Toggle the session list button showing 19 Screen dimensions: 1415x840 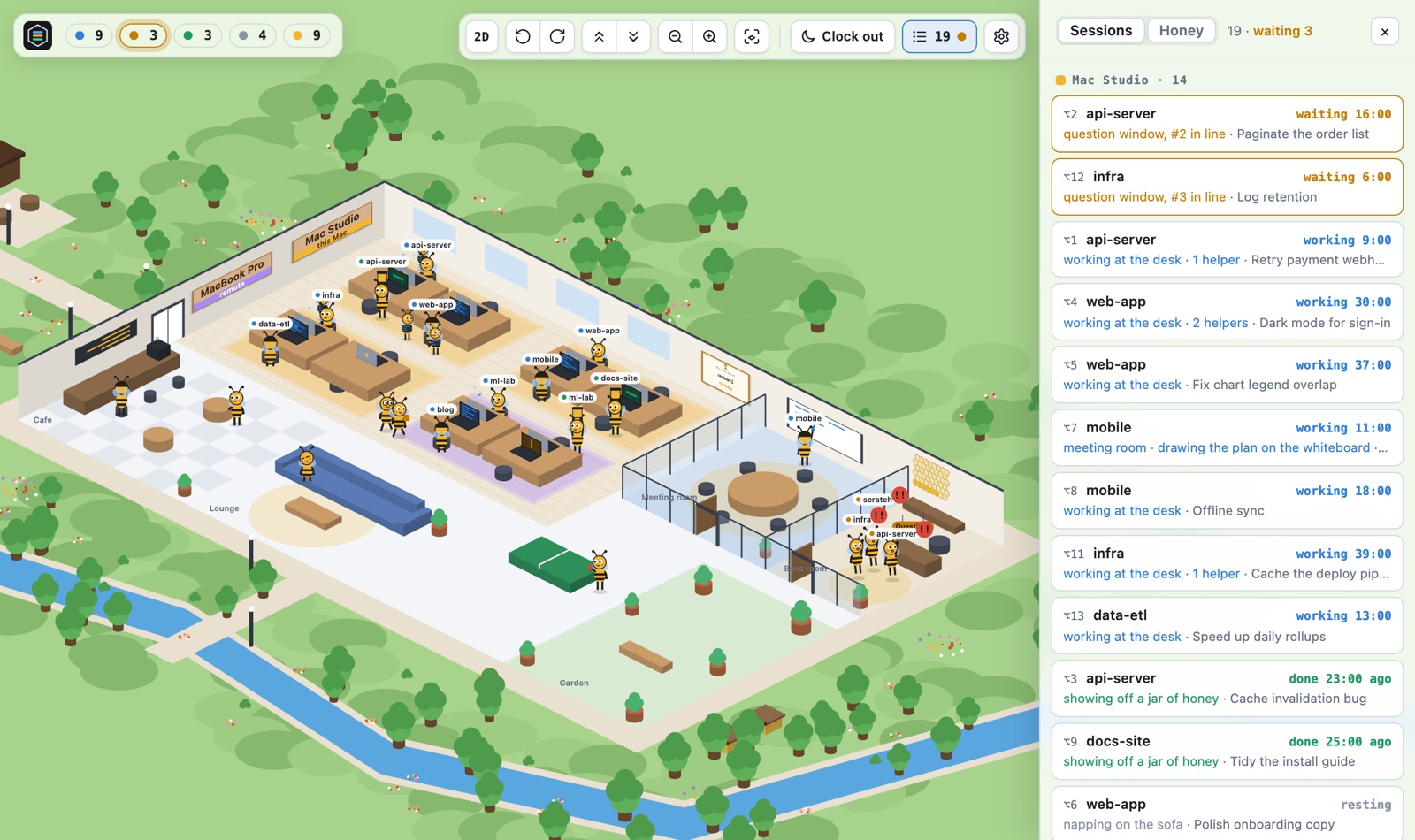(939, 36)
